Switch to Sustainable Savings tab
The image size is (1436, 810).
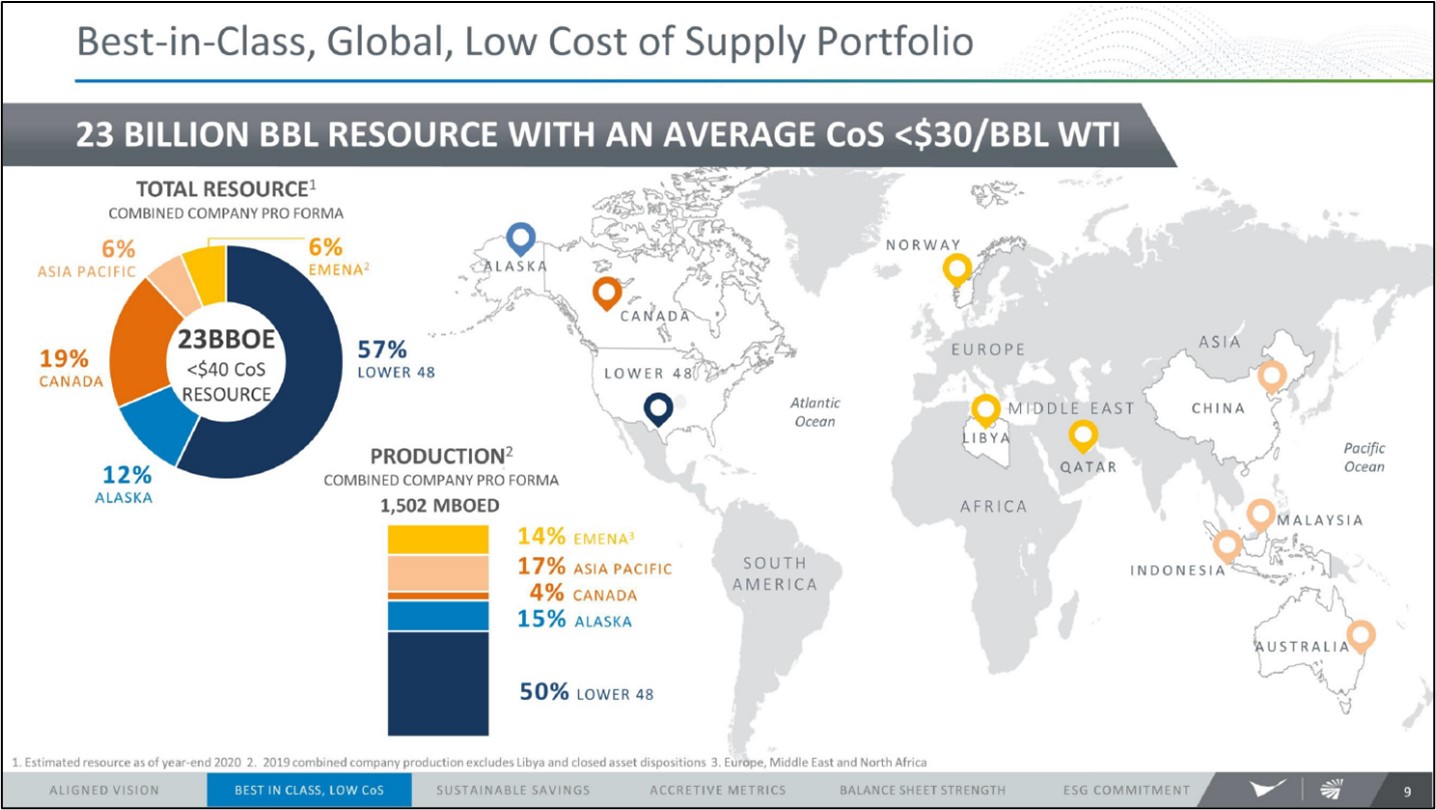(x=513, y=790)
